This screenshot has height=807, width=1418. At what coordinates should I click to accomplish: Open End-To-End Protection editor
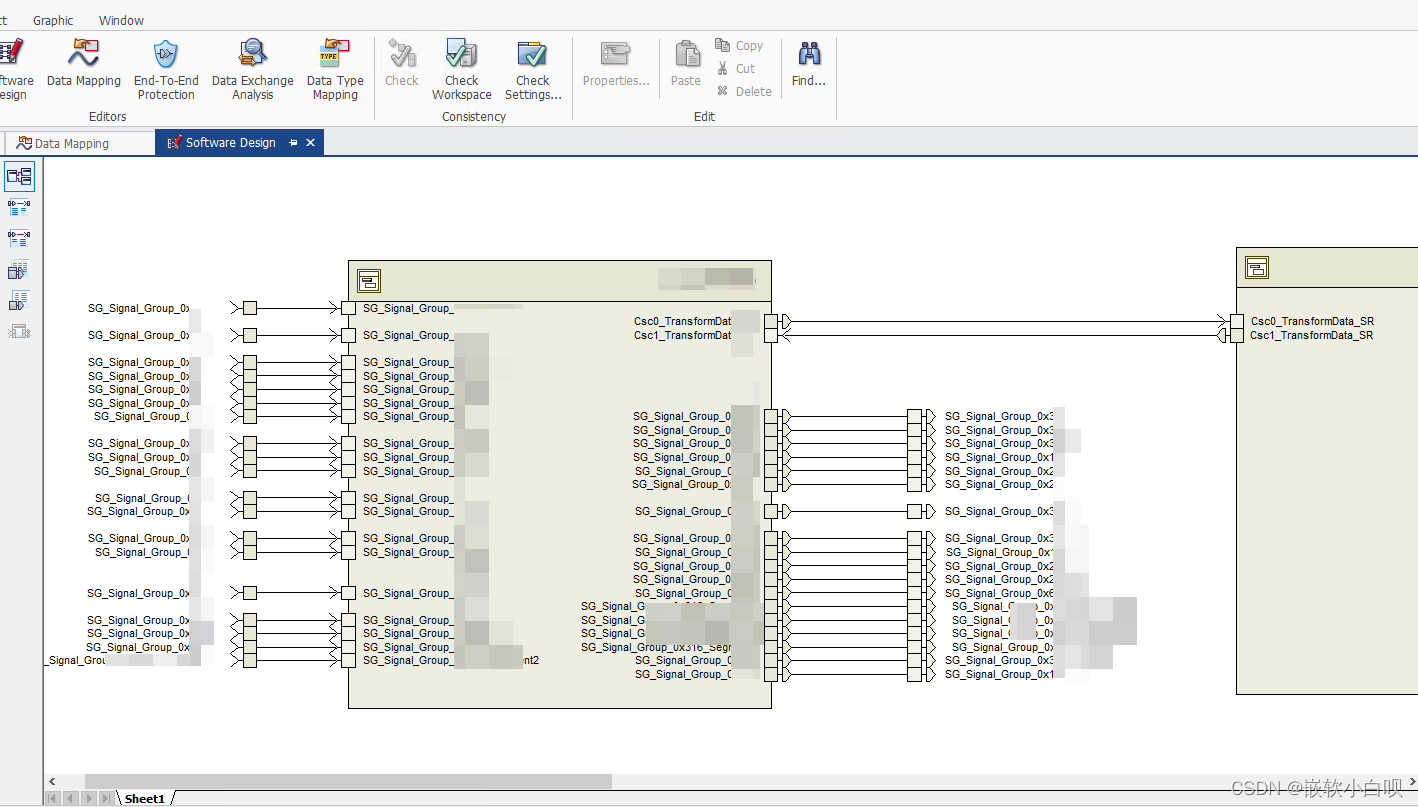[166, 70]
